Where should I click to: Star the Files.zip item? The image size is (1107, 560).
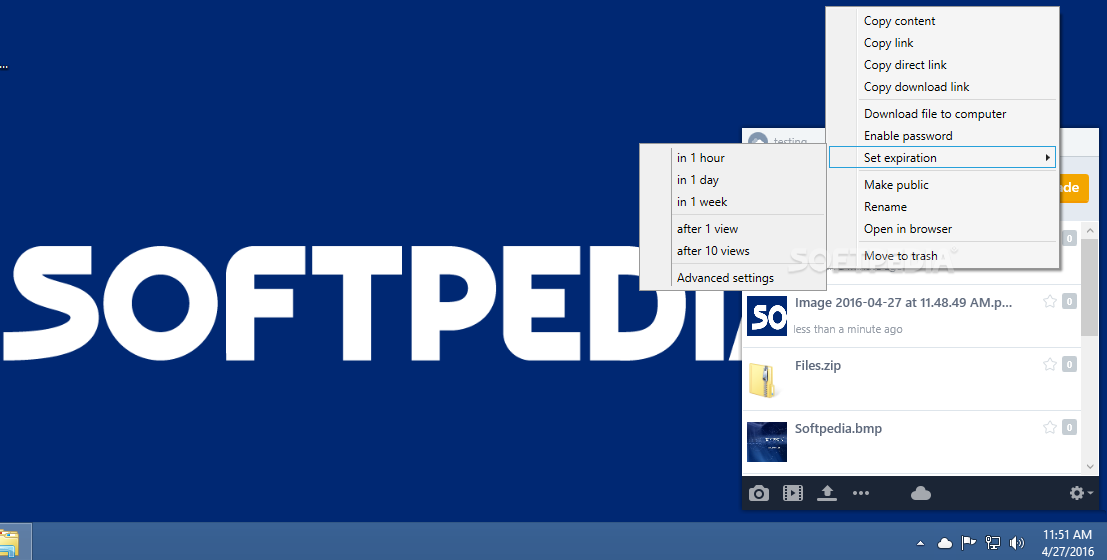point(1050,364)
